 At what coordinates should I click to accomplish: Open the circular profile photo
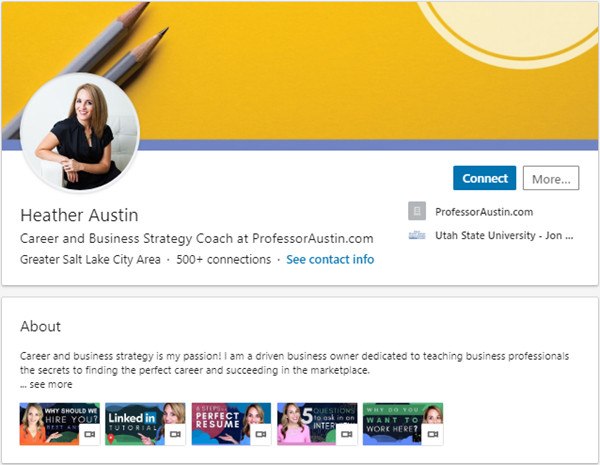click(x=80, y=132)
